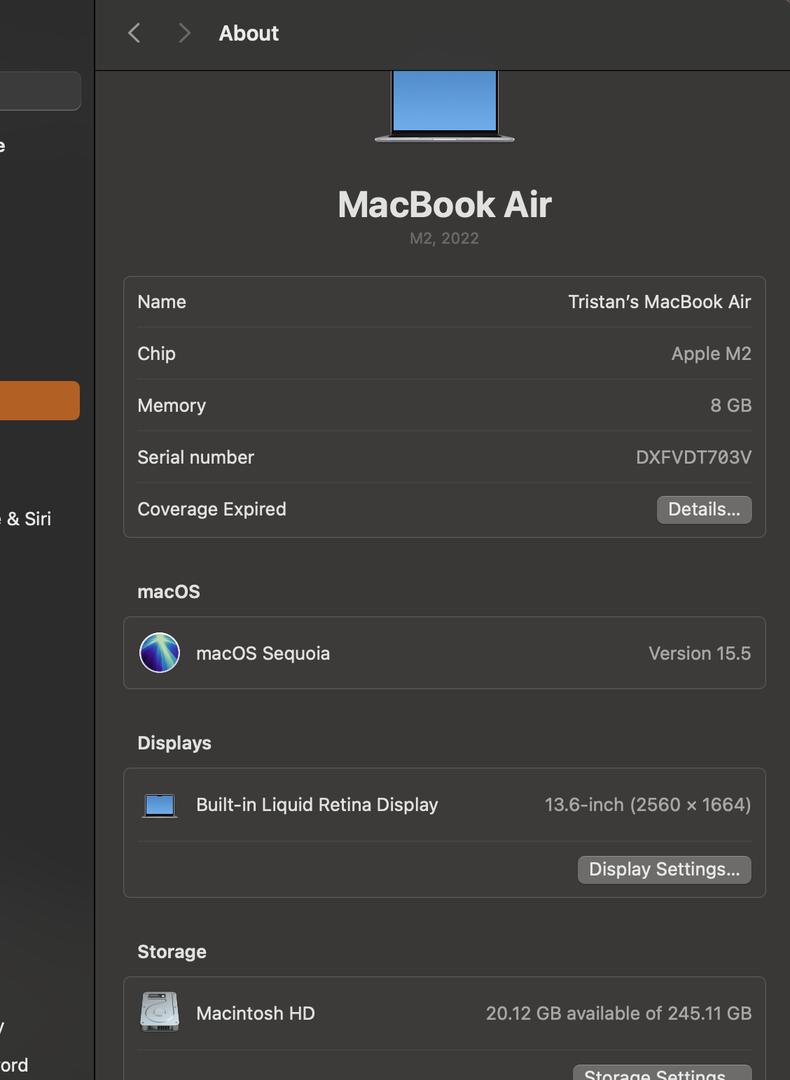Click the Apple M2 chip value

(711, 354)
